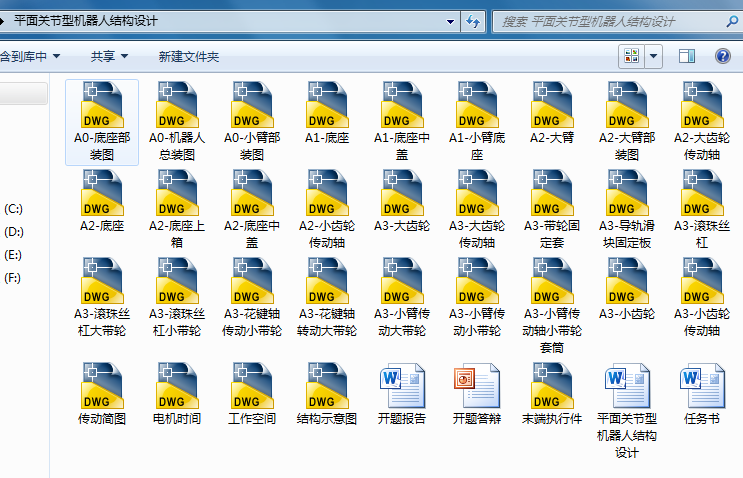Navigate to drive (F:) in sidebar
The height and width of the screenshot is (478, 743).
click(12, 278)
